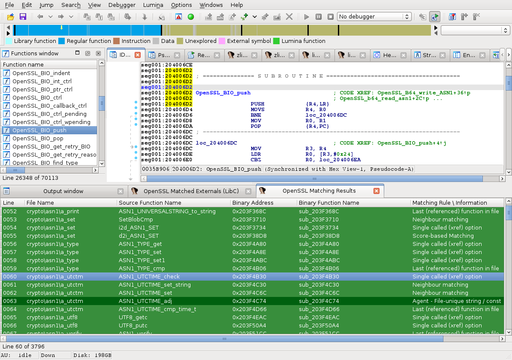Open the Options menu
512x360 pixels.
click(x=181, y=5)
